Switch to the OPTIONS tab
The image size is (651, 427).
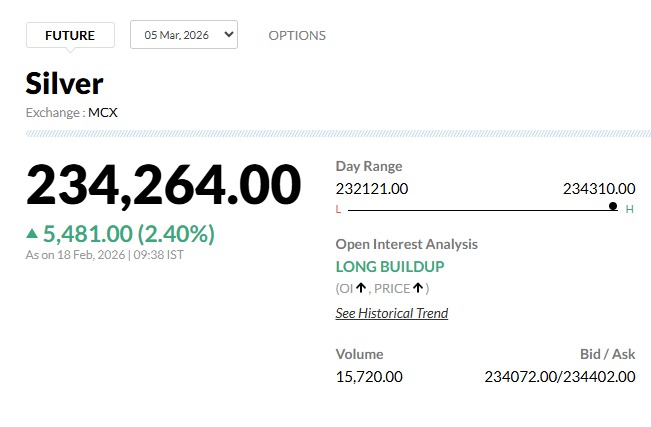click(x=297, y=35)
